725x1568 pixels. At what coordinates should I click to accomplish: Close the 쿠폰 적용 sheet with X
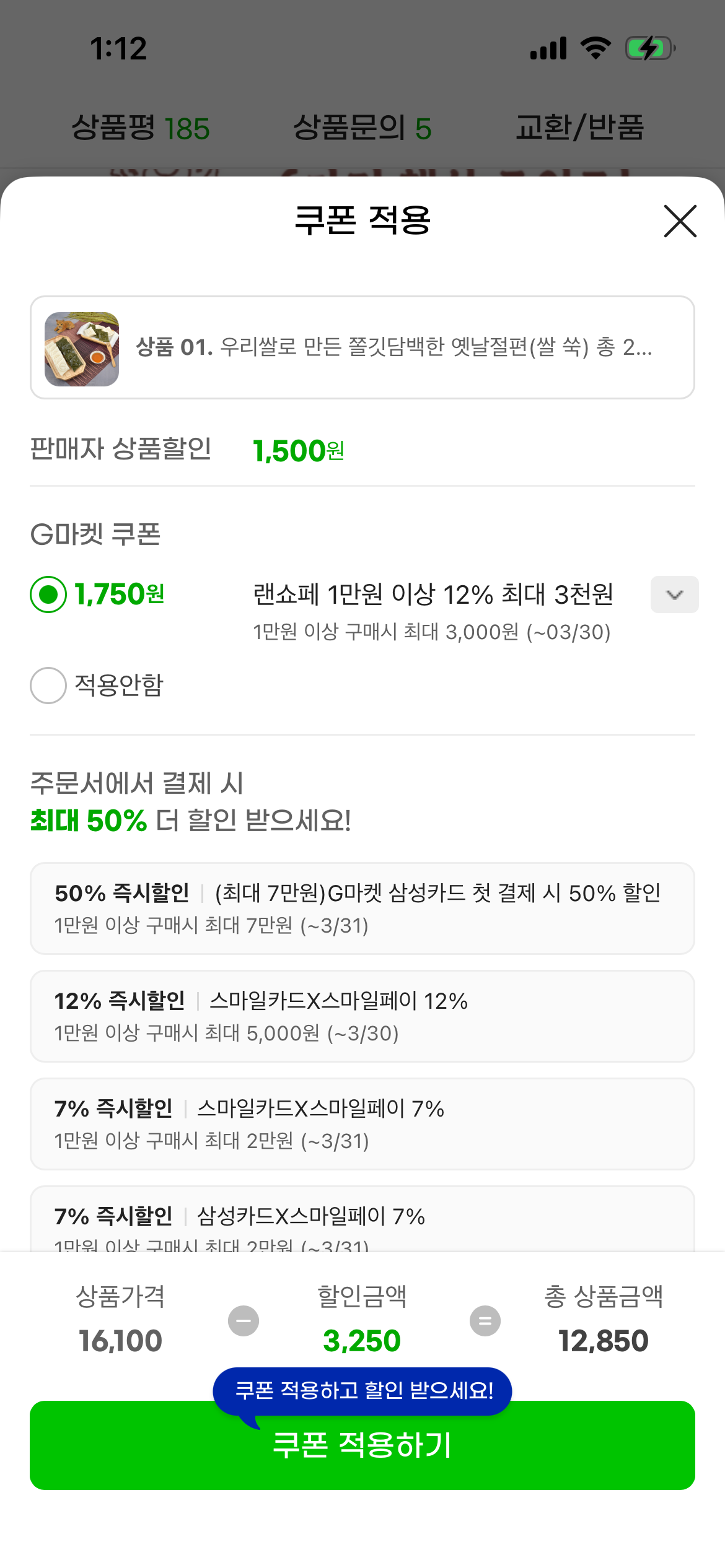pyautogui.click(x=680, y=221)
